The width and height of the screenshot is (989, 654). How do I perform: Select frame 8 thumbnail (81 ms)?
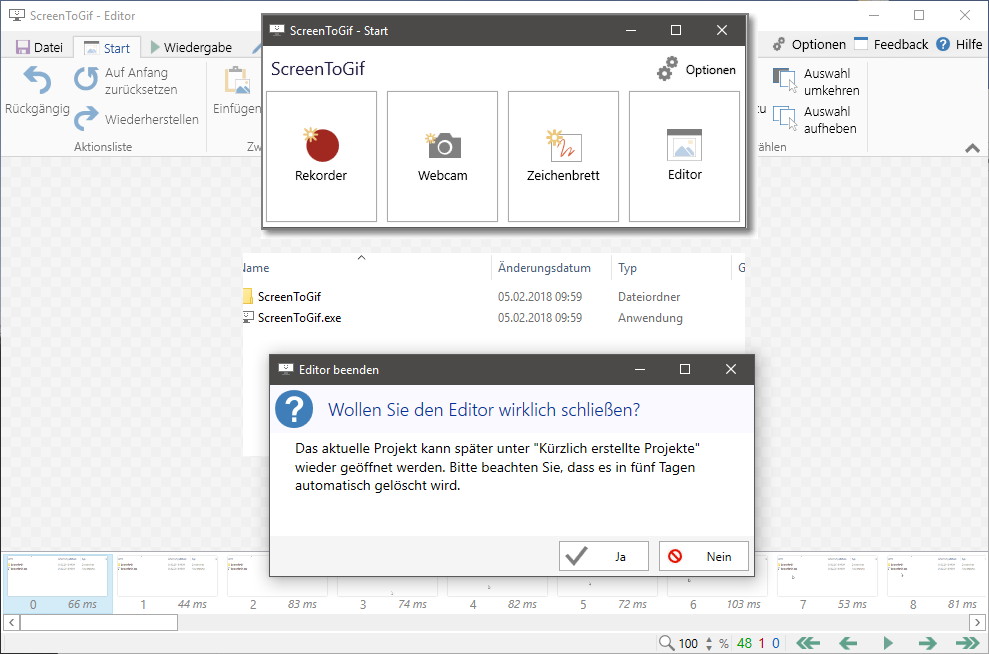[937, 584]
